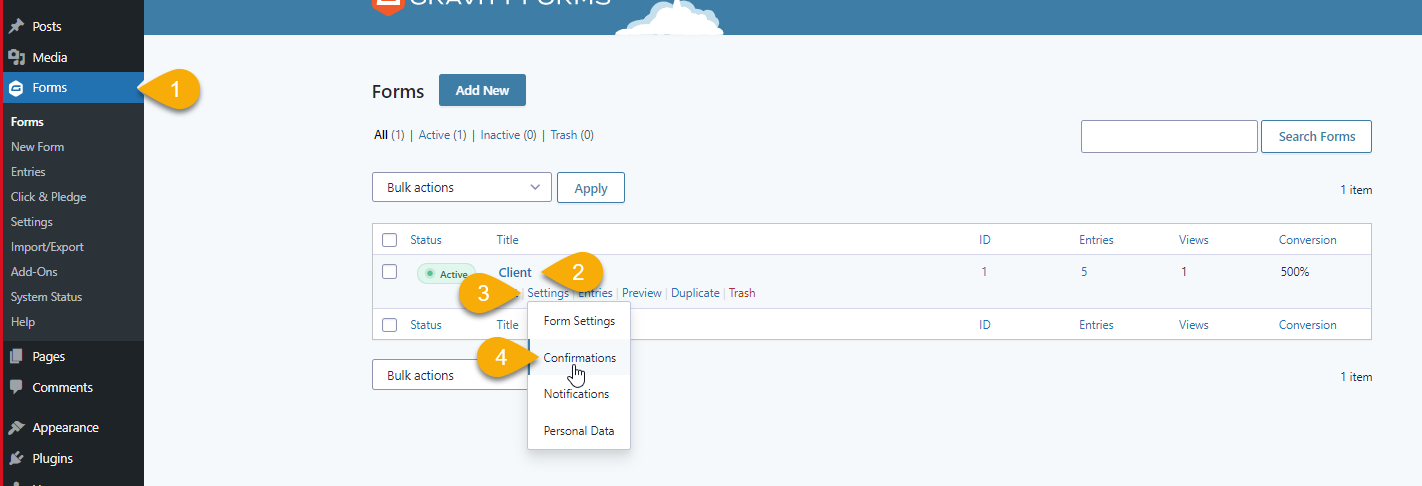The image size is (1422, 486).
Task: Open Click & Pledge in sidebar
Action: click(x=49, y=197)
